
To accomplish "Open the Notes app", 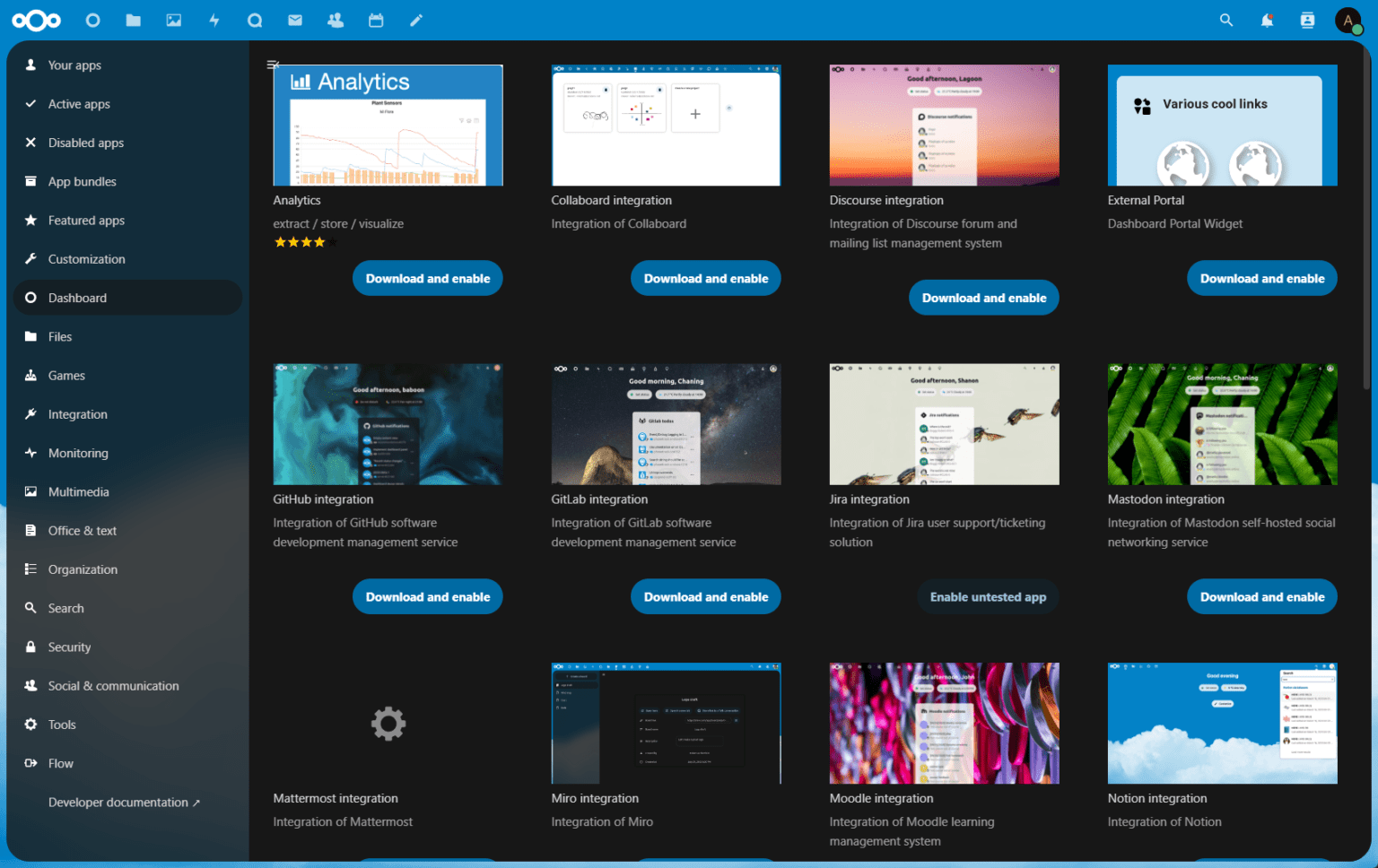I will coord(416,20).
